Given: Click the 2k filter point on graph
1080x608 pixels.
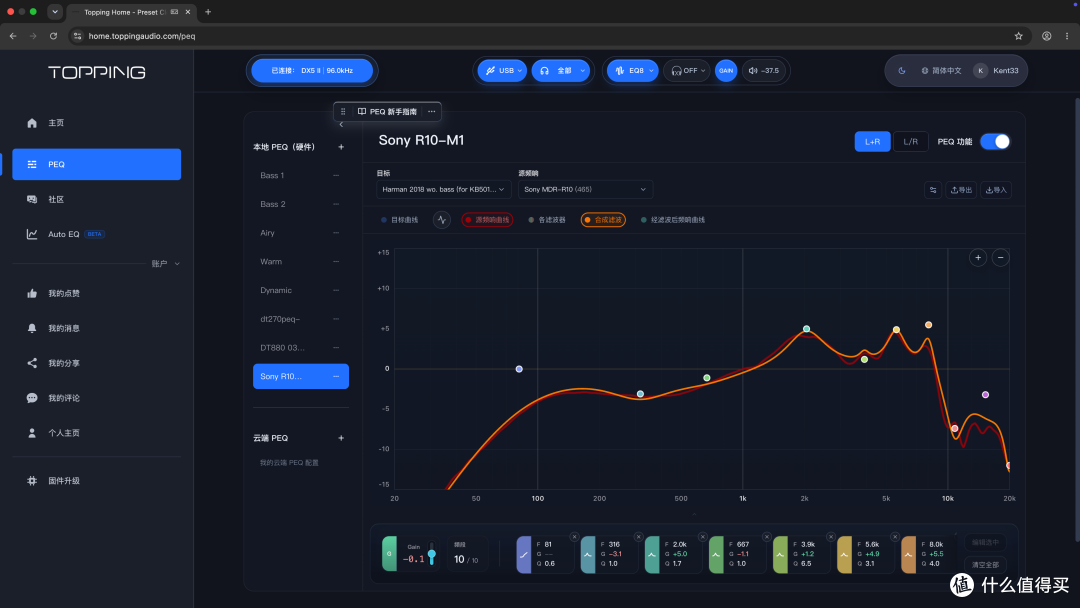Looking at the screenshot, I should pyautogui.click(x=807, y=329).
